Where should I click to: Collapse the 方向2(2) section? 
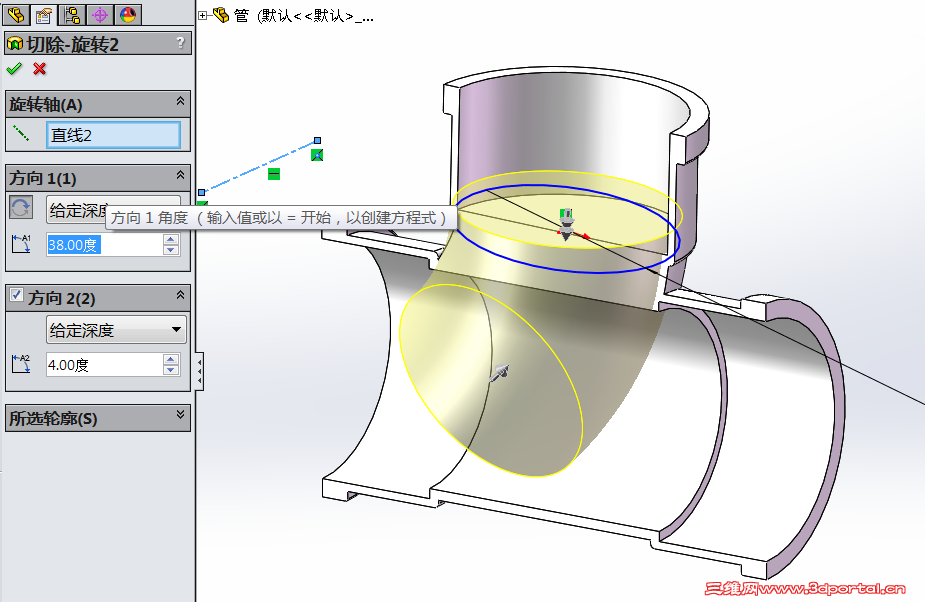[x=181, y=295]
